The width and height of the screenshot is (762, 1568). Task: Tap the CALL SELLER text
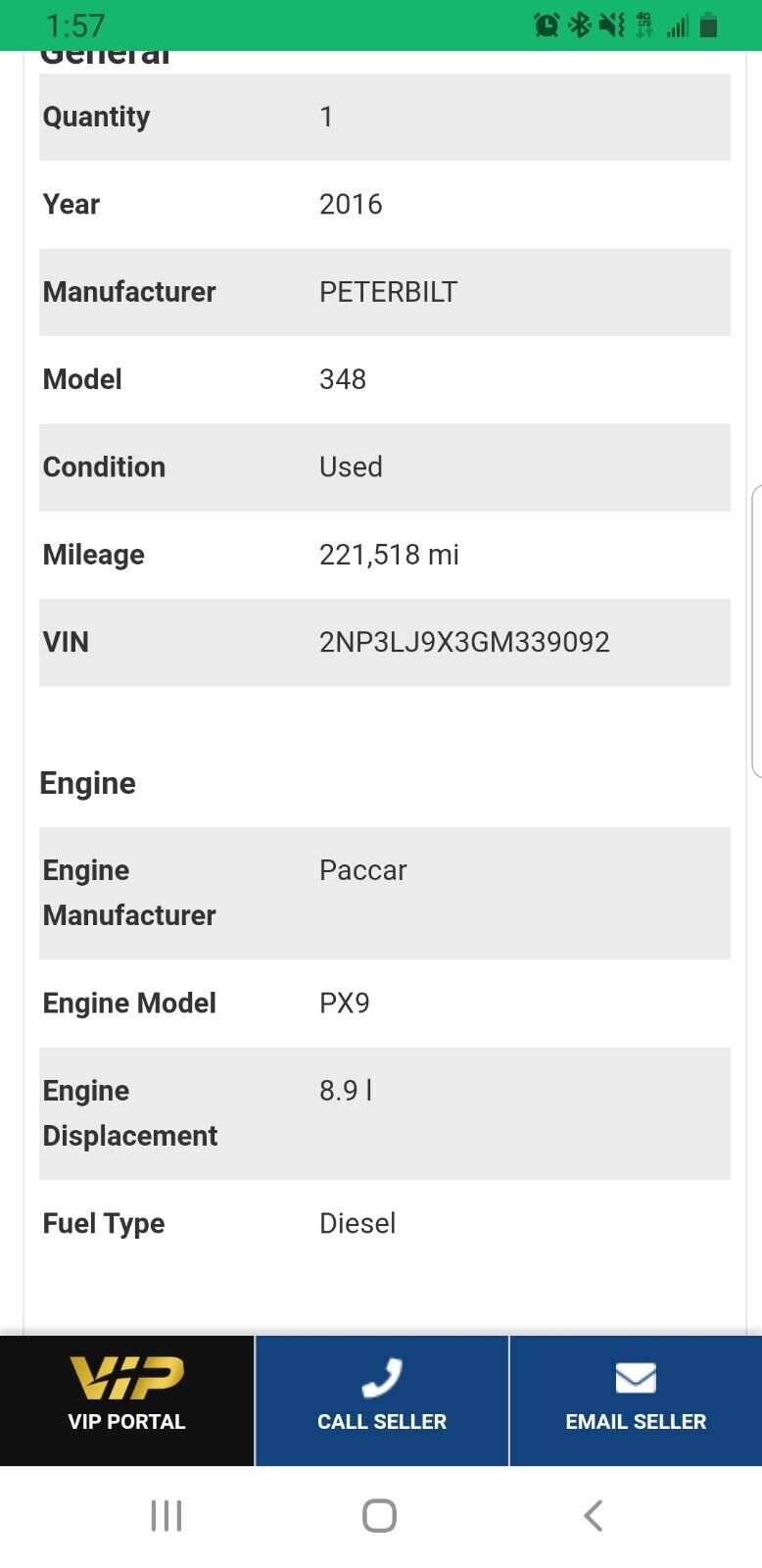click(x=381, y=1422)
